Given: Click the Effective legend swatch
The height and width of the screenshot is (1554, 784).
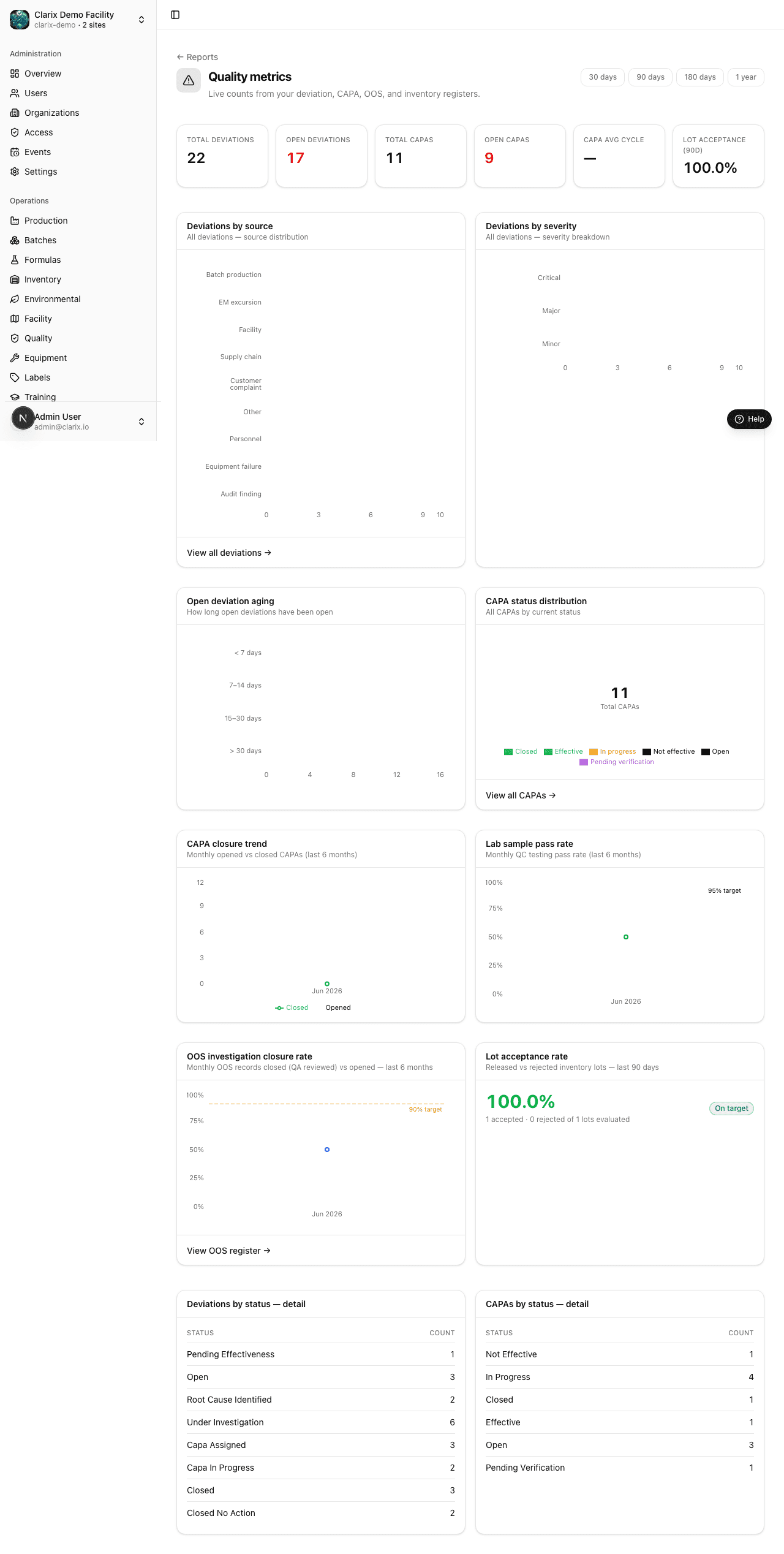Looking at the screenshot, I should [548, 752].
